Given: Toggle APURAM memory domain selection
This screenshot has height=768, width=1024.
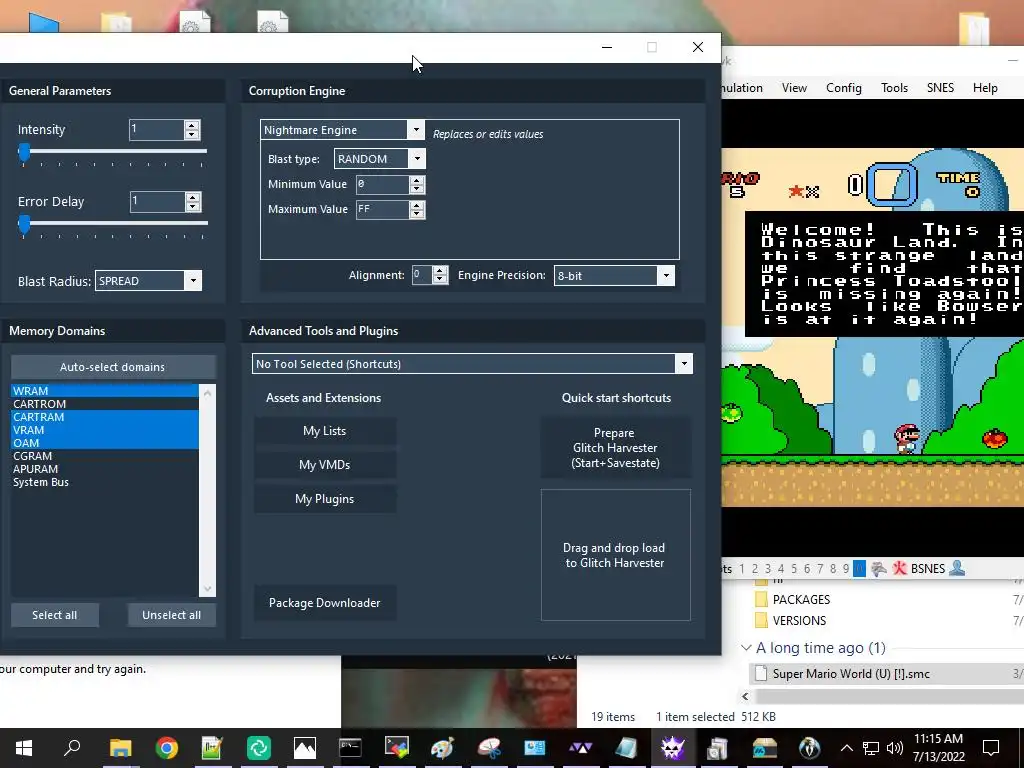Looking at the screenshot, I should [x=104, y=469].
